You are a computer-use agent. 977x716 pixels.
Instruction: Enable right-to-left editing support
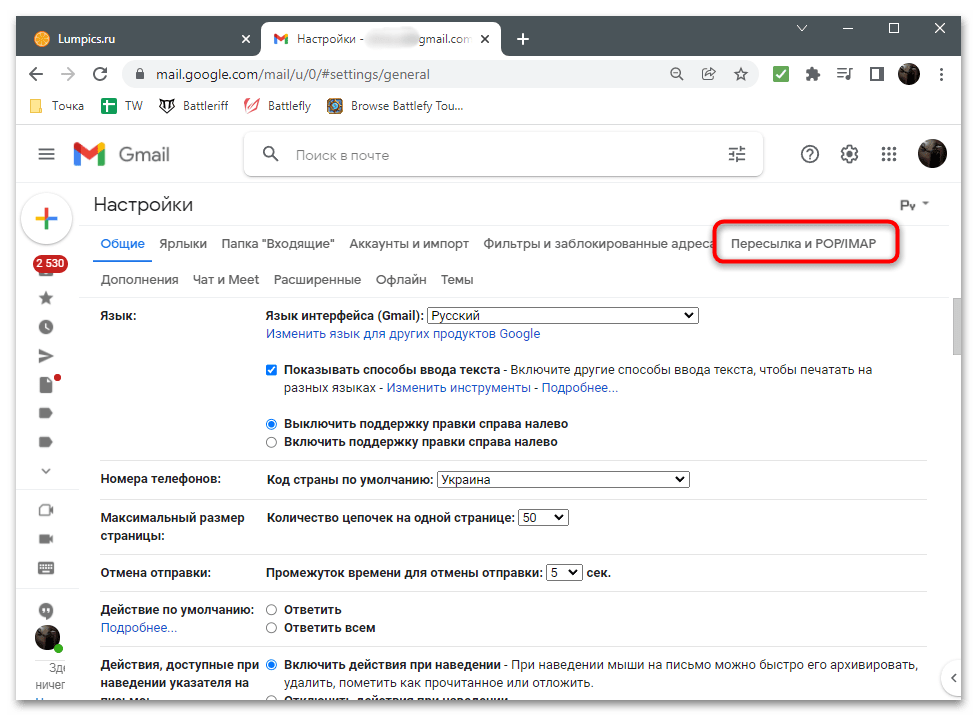(271, 441)
